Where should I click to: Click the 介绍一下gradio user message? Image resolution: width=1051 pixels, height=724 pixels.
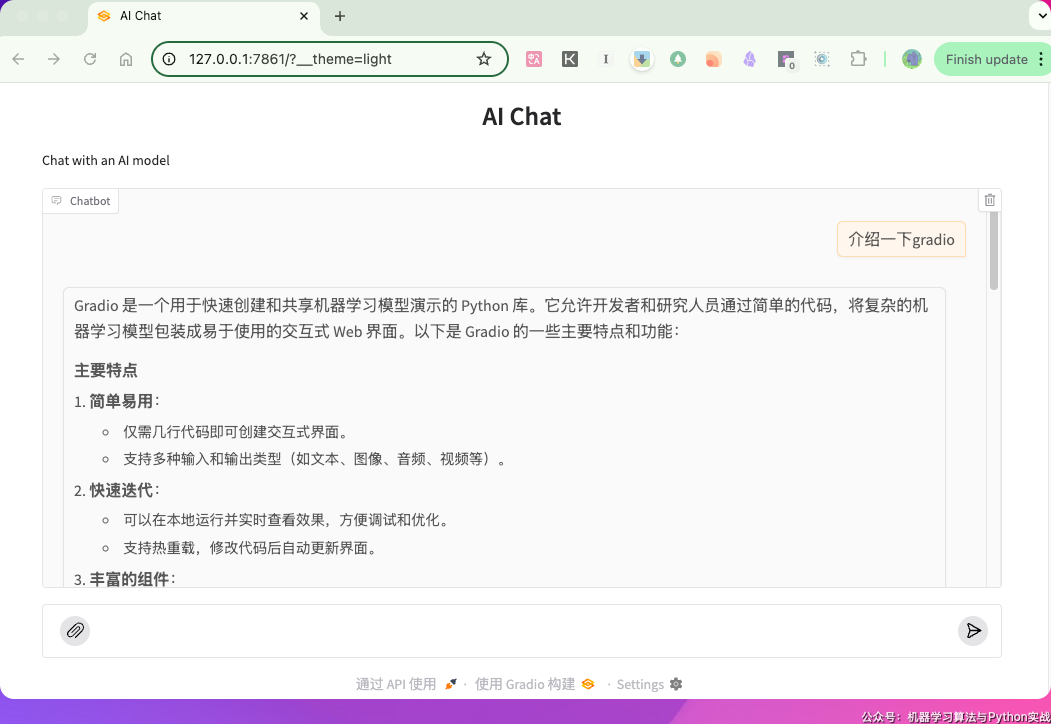click(x=901, y=239)
